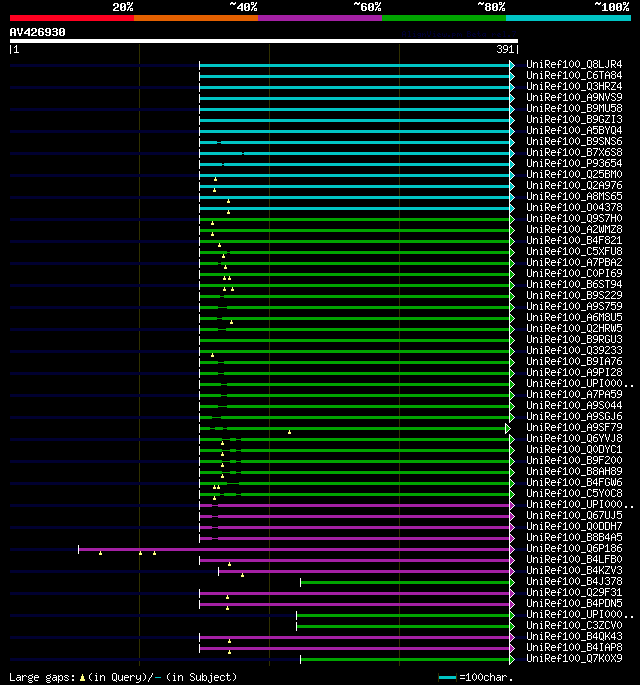Select hit label UniRef100_A6M8U5

click(574, 318)
